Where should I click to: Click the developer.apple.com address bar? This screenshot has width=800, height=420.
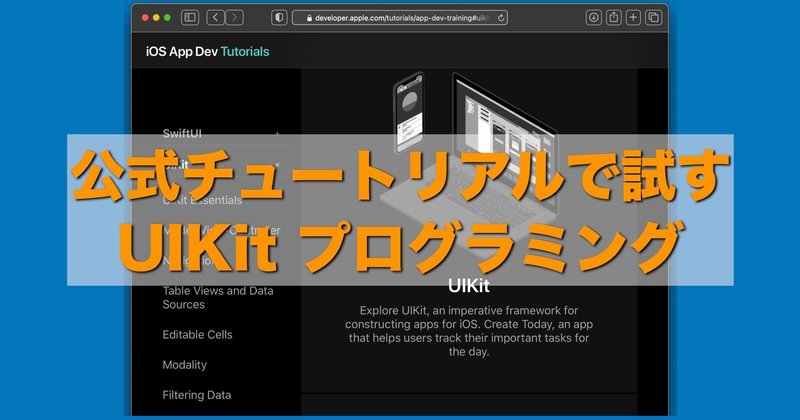[401, 18]
